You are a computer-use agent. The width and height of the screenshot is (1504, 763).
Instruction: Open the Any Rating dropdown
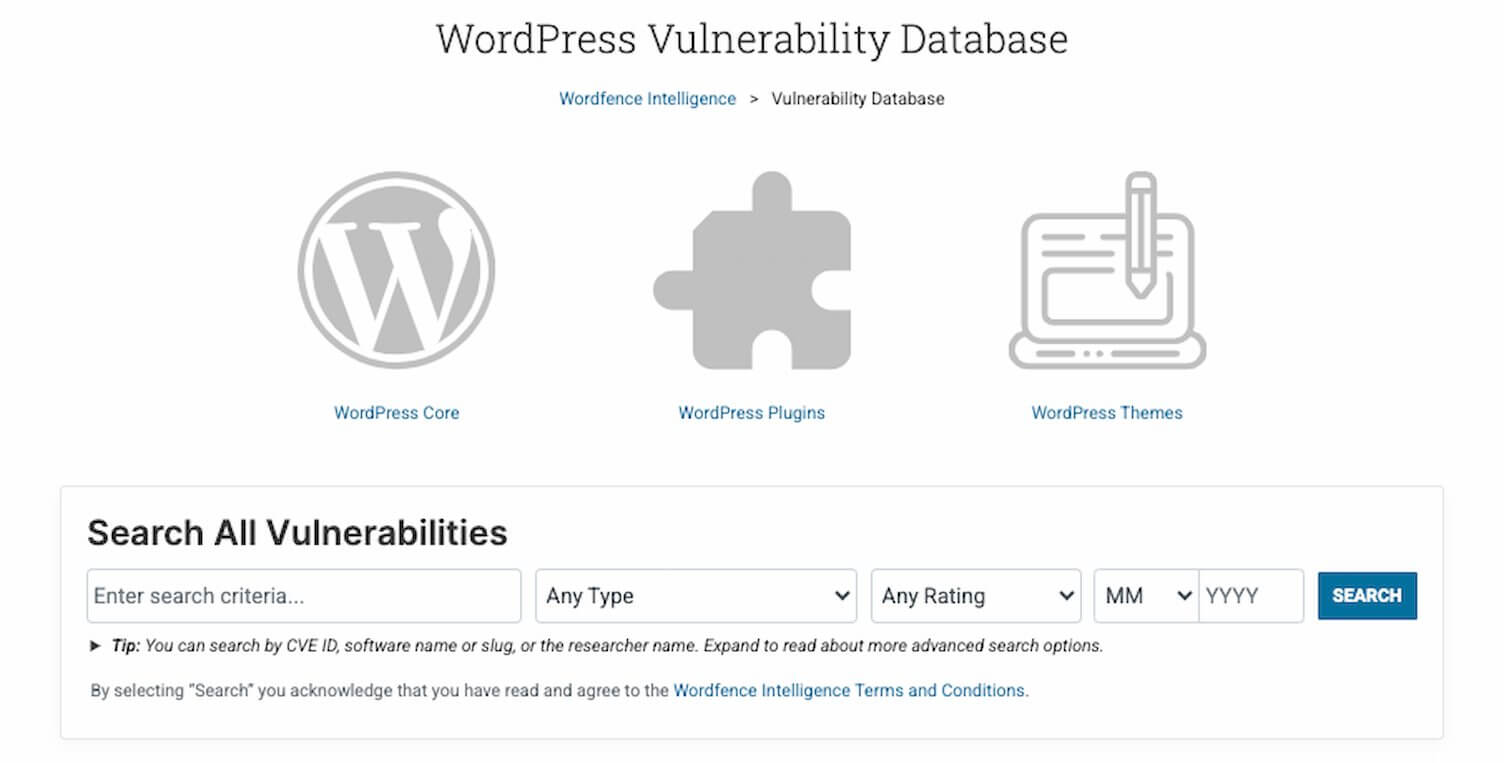976,596
